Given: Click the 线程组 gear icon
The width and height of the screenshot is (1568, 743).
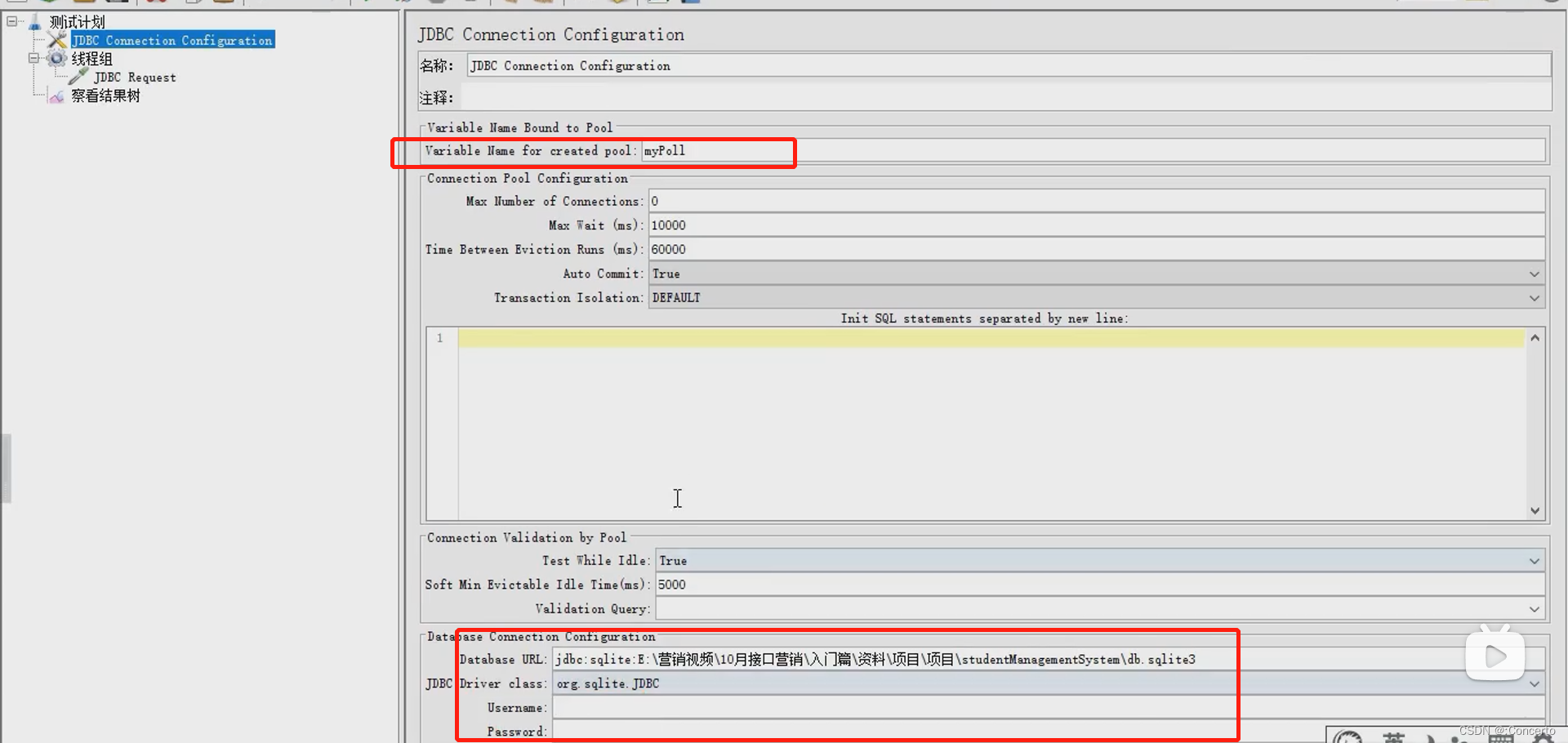Looking at the screenshot, I should [56, 58].
